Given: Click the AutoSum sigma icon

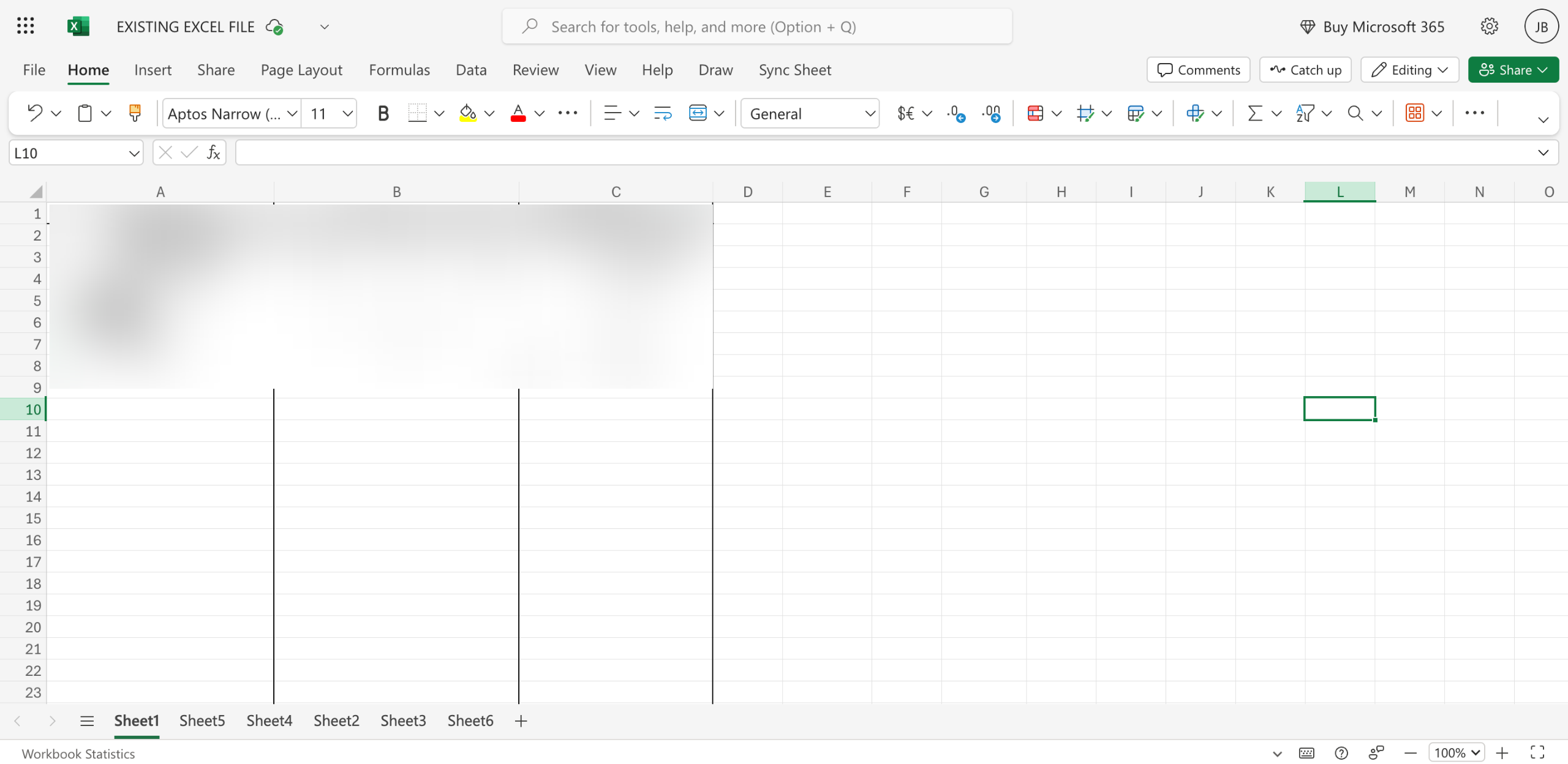Looking at the screenshot, I should tap(1255, 113).
